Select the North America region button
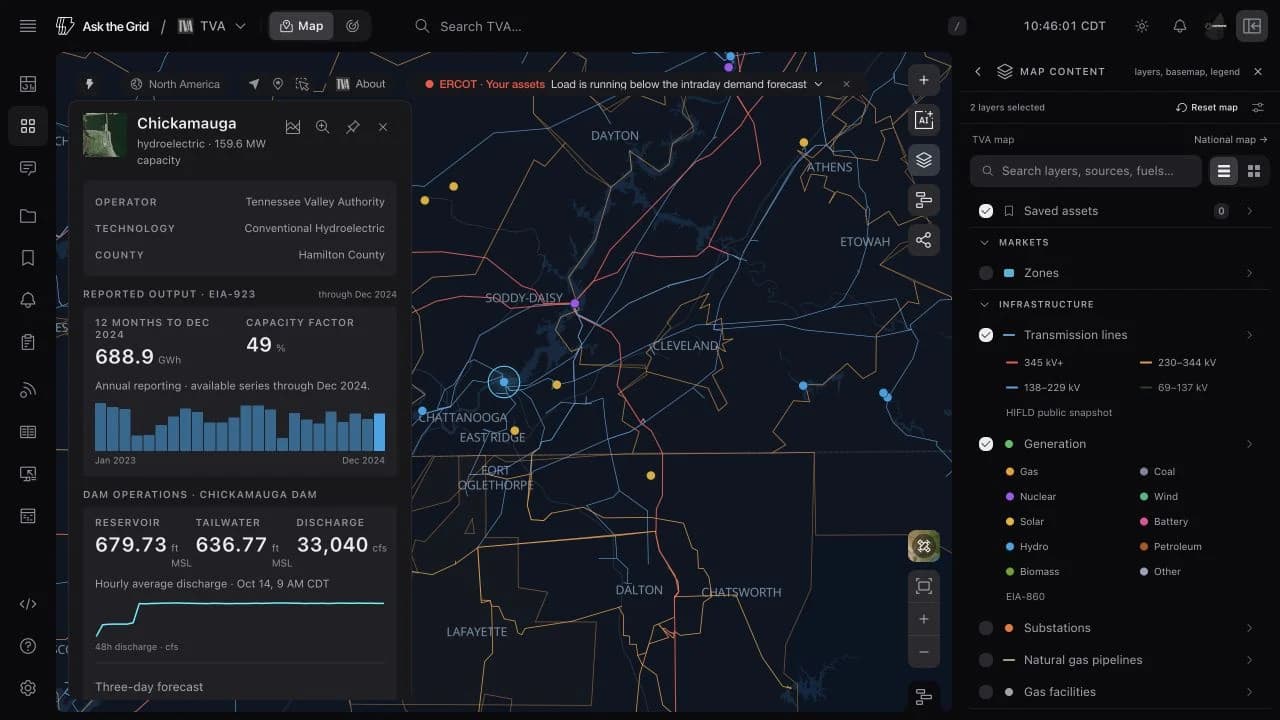 (176, 84)
